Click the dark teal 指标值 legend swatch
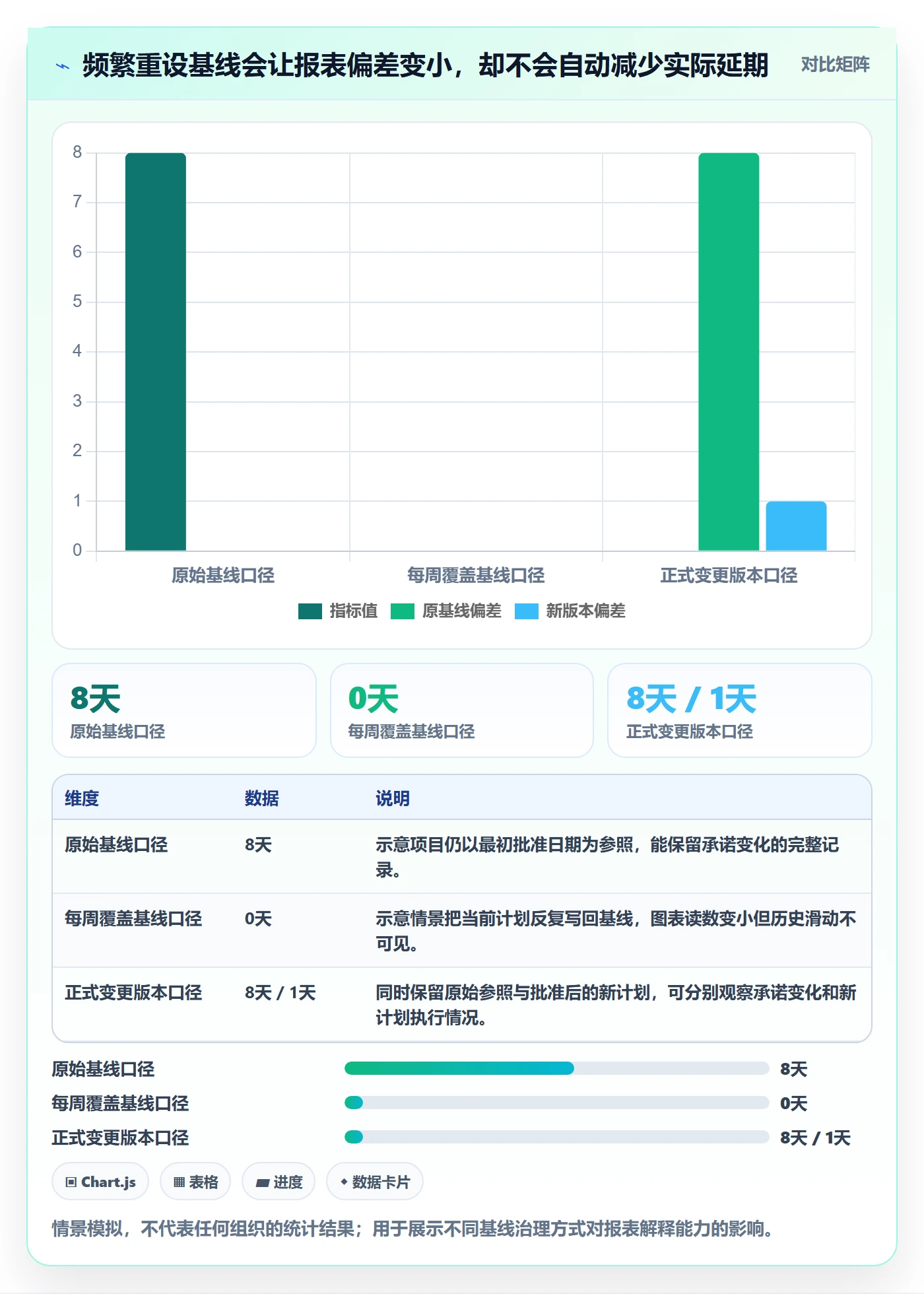924x1294 pixels. (310, 611)
